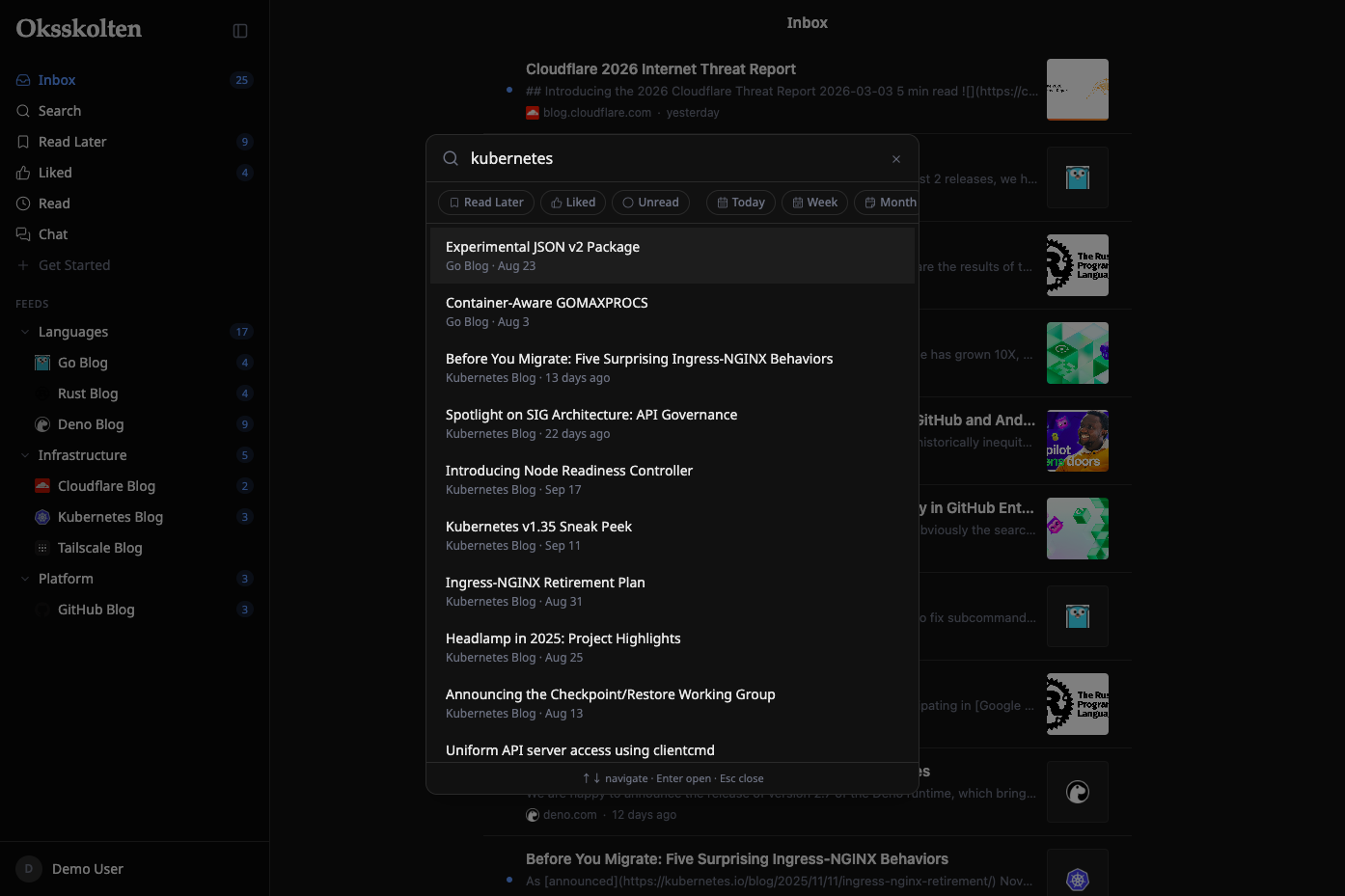Go to Read Later in the sidebar

click(x=134, y=142)
